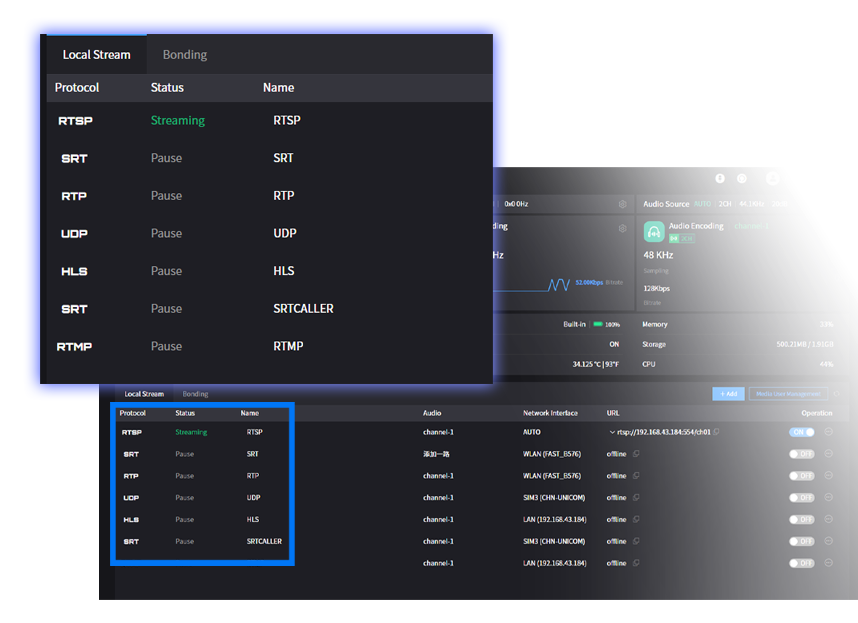Copy the RTSP stream URL

pyautogui.click(x=716, y=432)
